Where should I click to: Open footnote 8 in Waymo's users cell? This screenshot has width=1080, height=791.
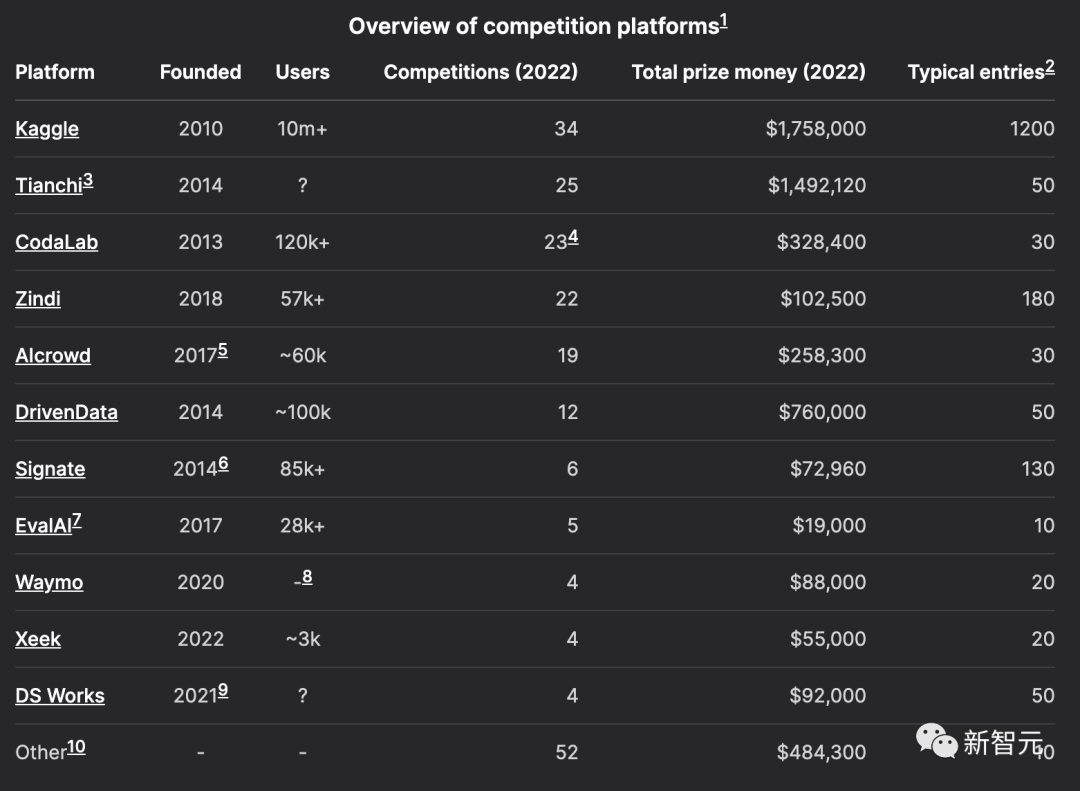pyautogui.click(x=307, y=576)
